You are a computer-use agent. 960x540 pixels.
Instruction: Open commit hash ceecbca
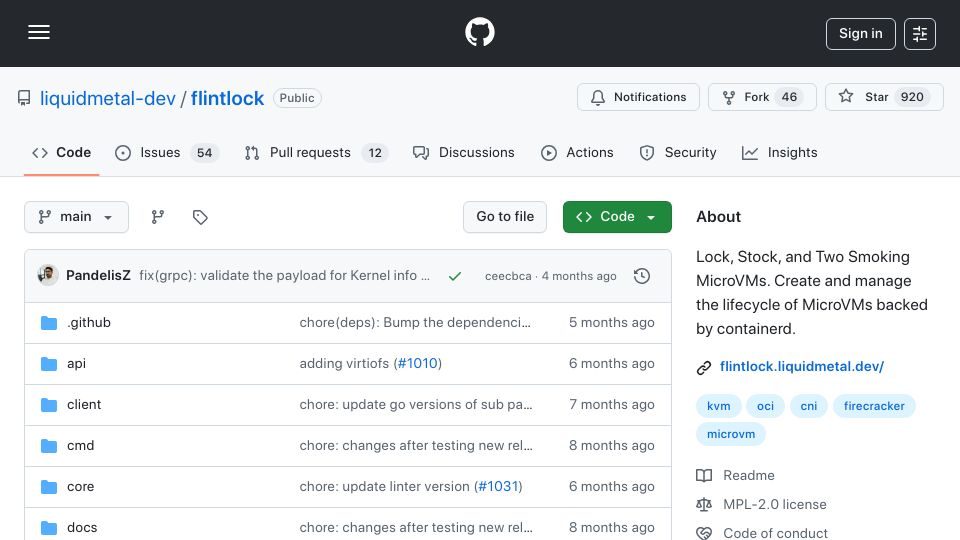508,276
